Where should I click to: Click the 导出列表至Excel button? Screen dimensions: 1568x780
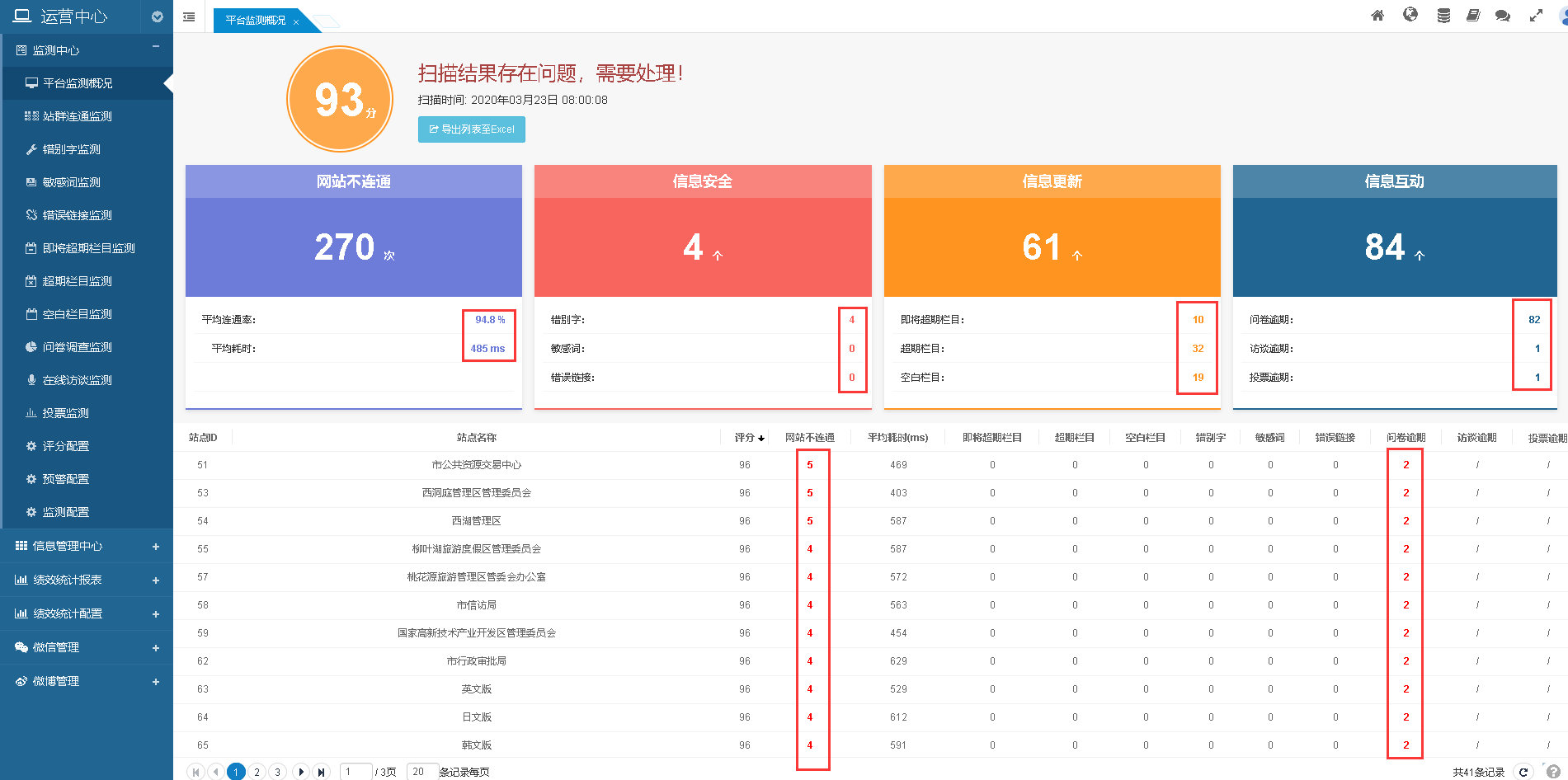click(472, 129)
